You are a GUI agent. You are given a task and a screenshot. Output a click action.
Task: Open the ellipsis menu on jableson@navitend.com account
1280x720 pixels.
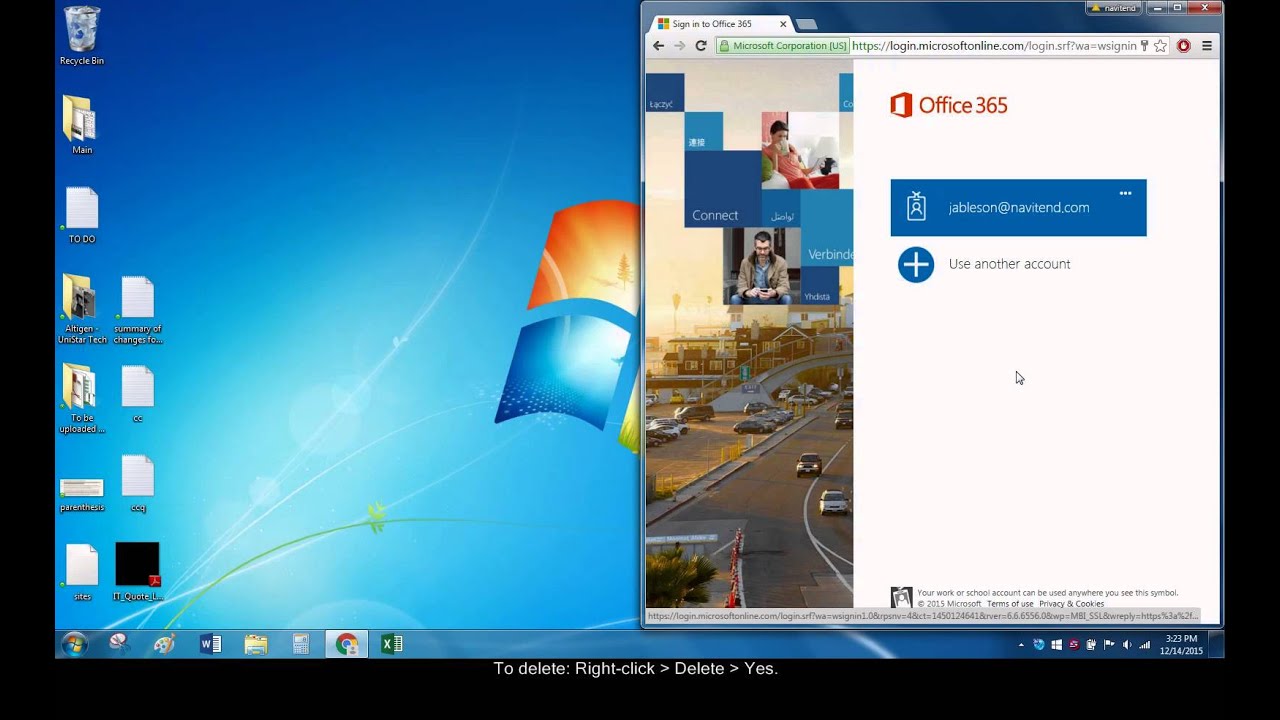[1125, 193]
